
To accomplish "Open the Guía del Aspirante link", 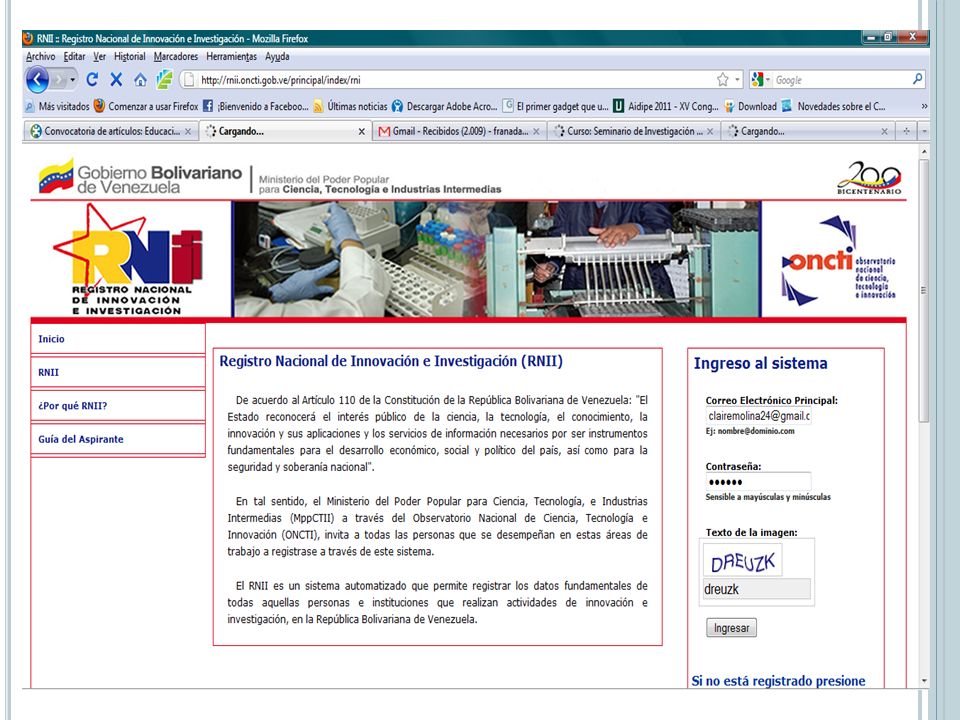I will point(81,439).
